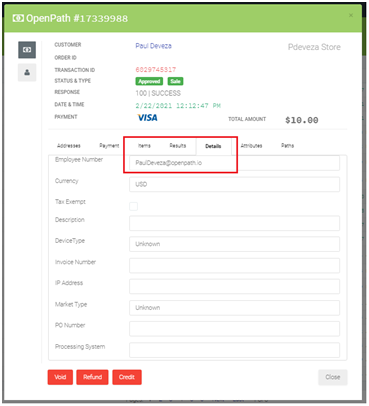Click the PO Number field
Viewport: 369px width, 406px height.
pos(234,329)
